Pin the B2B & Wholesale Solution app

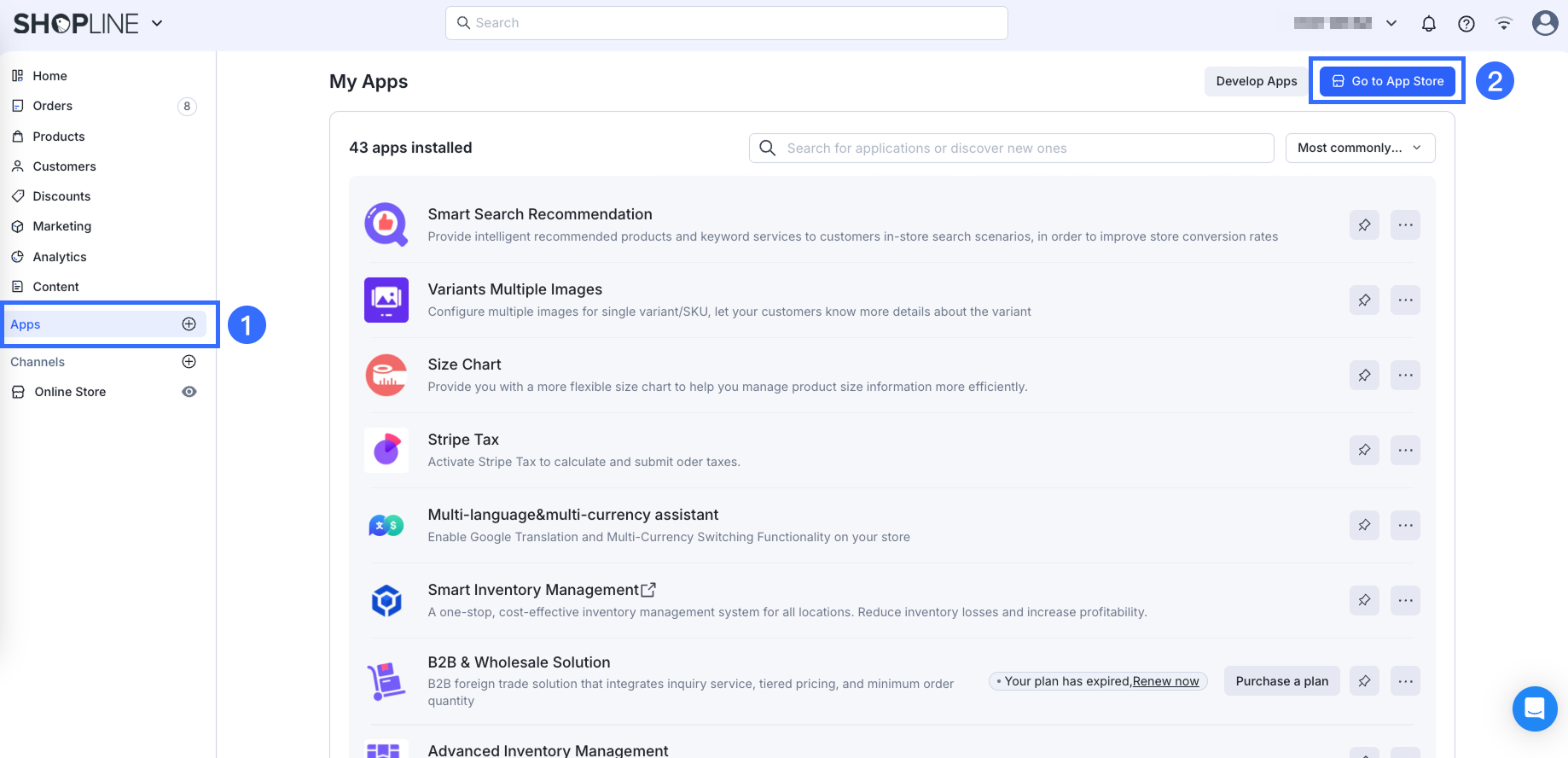pos(1364,681)
